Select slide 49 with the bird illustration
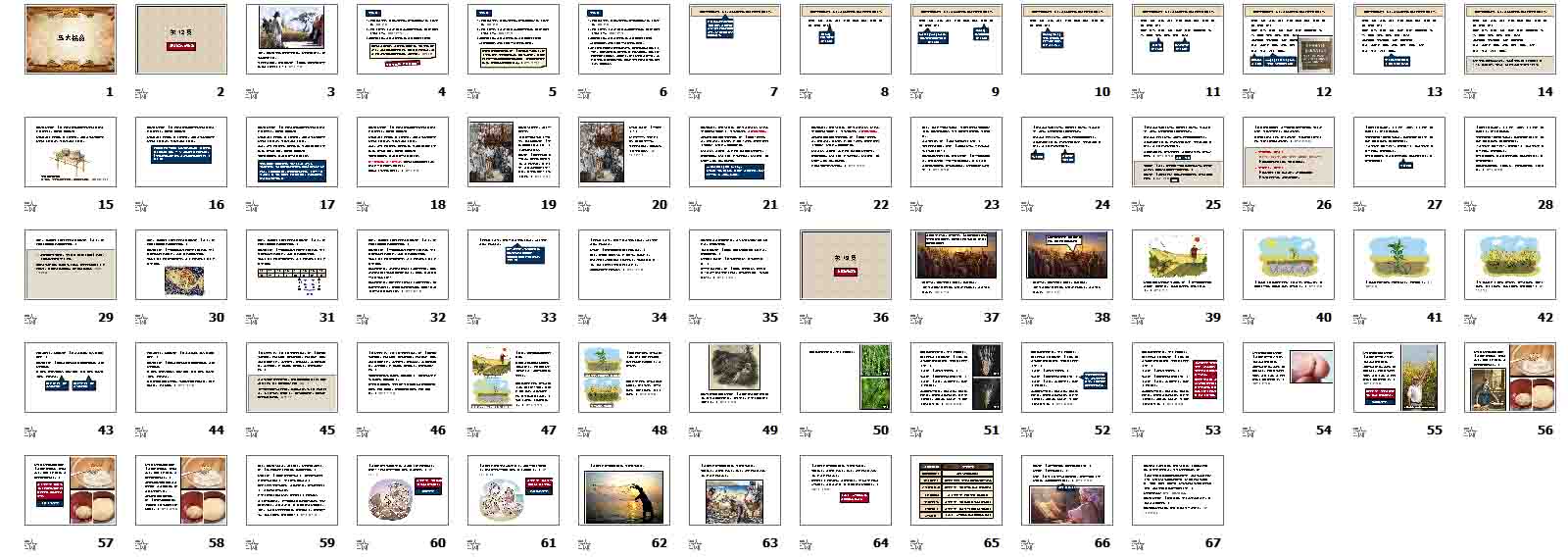The width and height of the screenshot is (1568, 558). pos(734,378)
